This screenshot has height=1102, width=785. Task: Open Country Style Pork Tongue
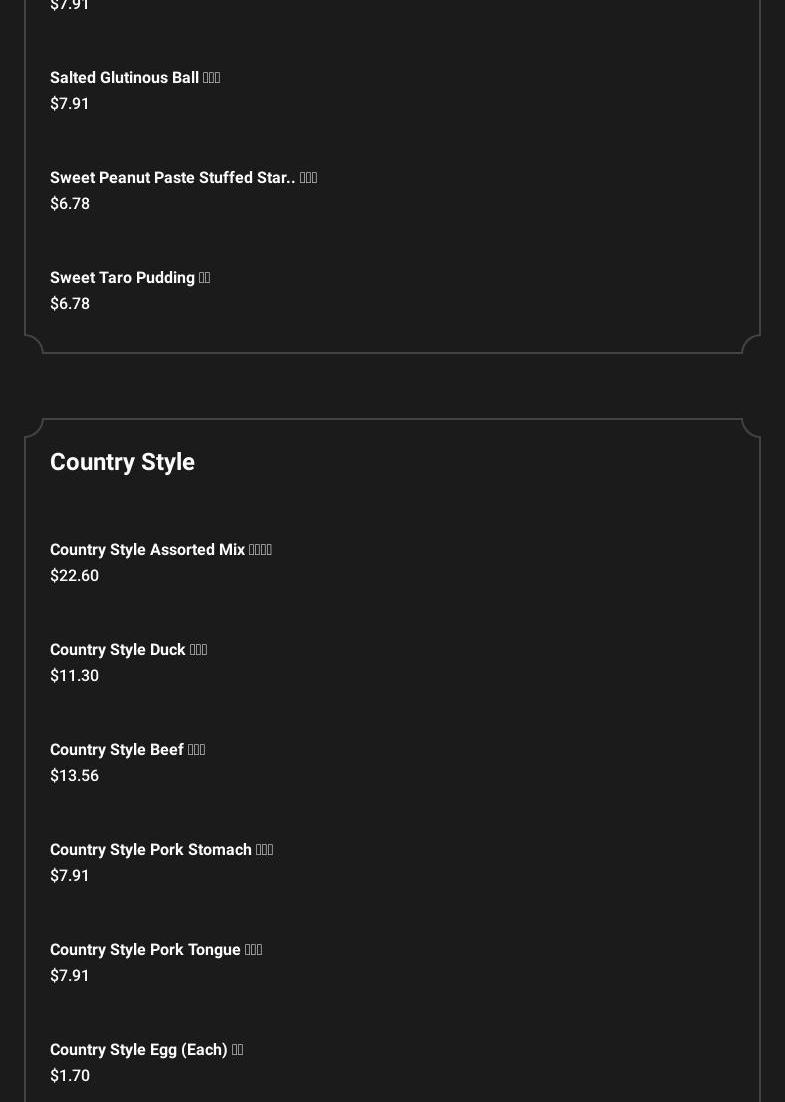(x=155, y=950)
